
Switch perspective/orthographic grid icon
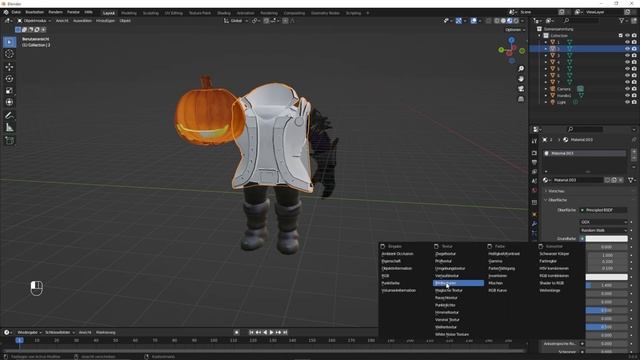point(521,99)
